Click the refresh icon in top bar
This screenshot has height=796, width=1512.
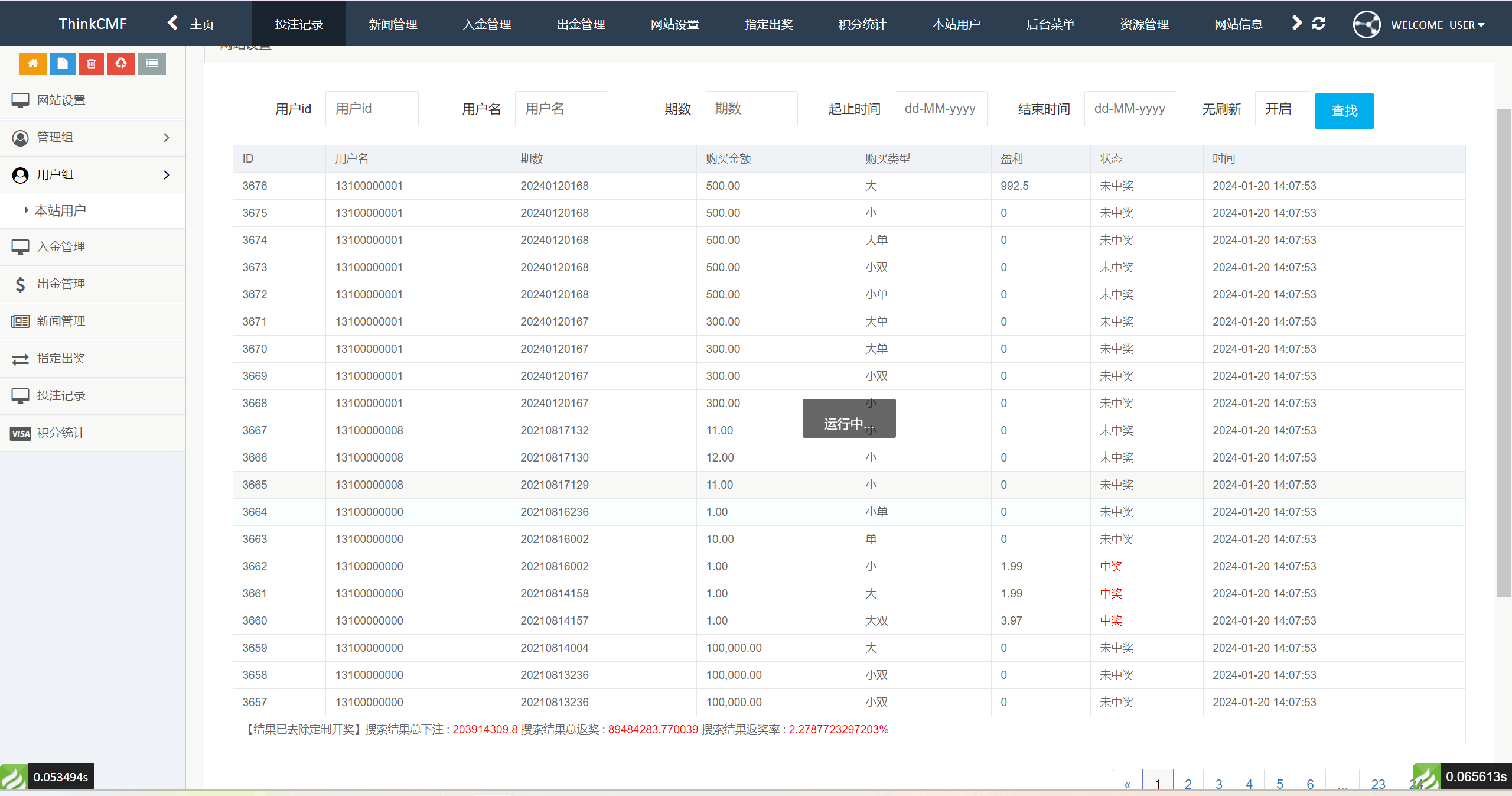[x=1319, y=24]
